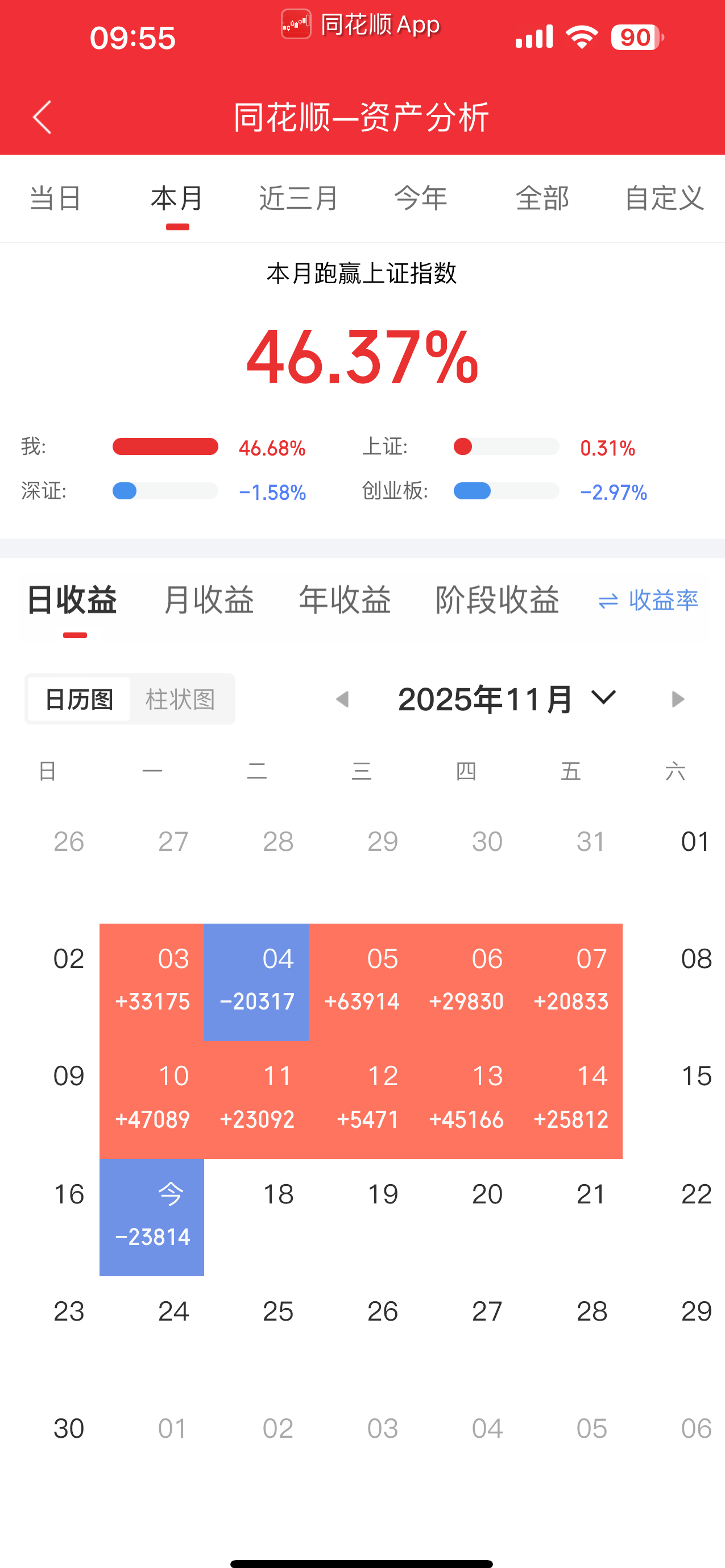Select today's cell showing -23814
Image resolution: width=725 pixels, height=1568 pixels.
152,1217
